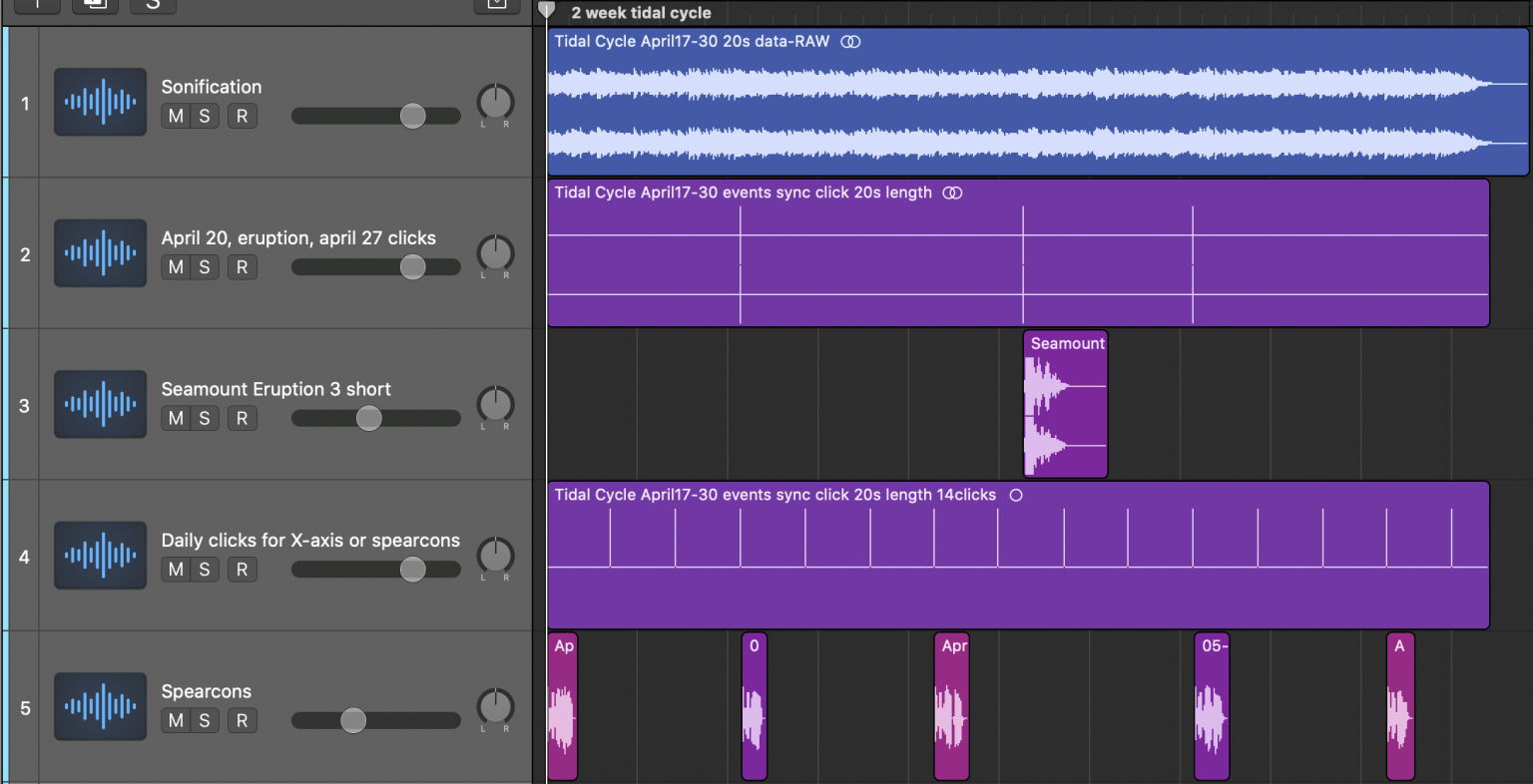This screenshot has height=784, width=1533.
Task: Solo the Seamount Eruption 3 short track
Action: (x=205, y=418)
